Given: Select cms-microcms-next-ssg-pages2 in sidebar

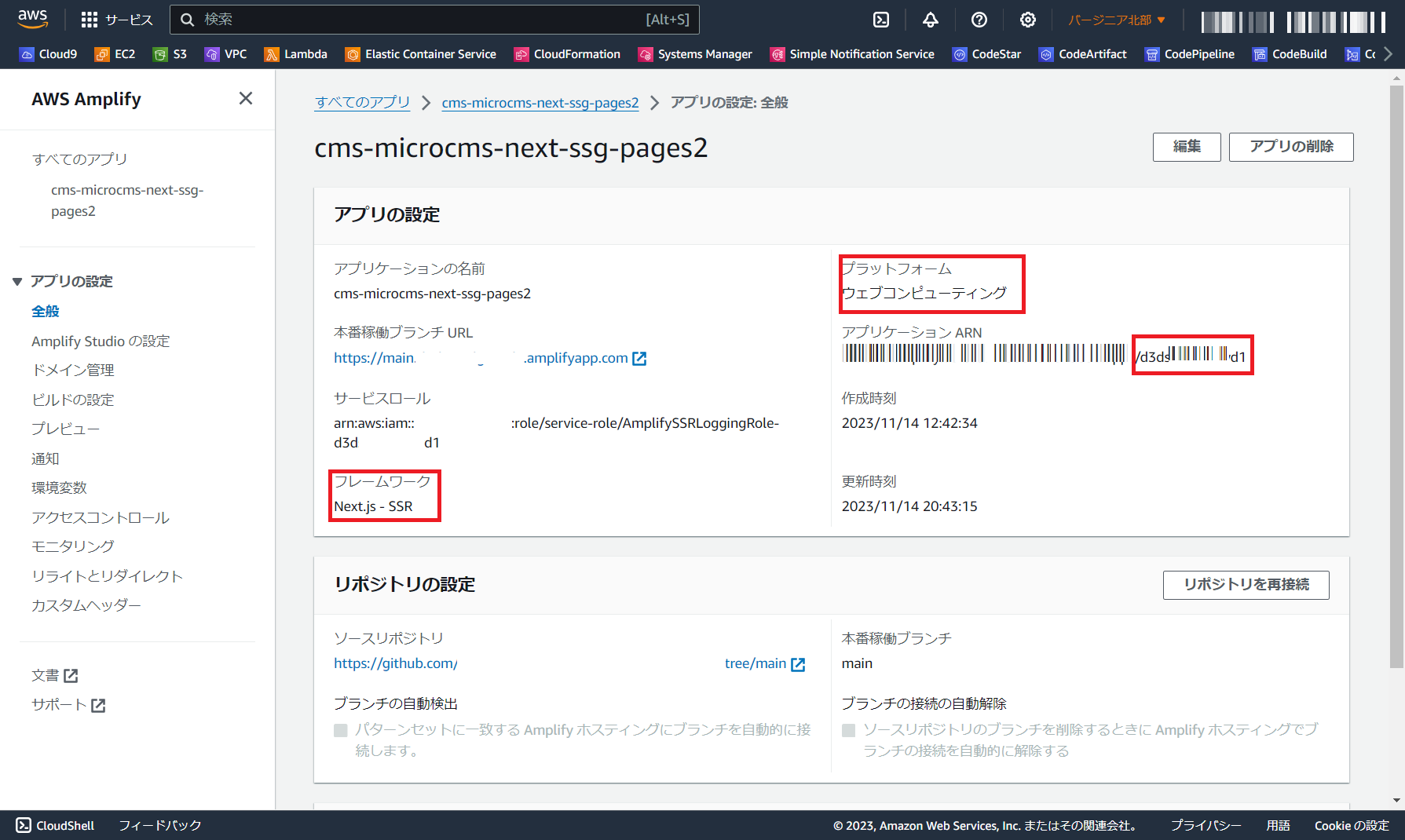Looking at the screenshot, I should tap(127, 200).
